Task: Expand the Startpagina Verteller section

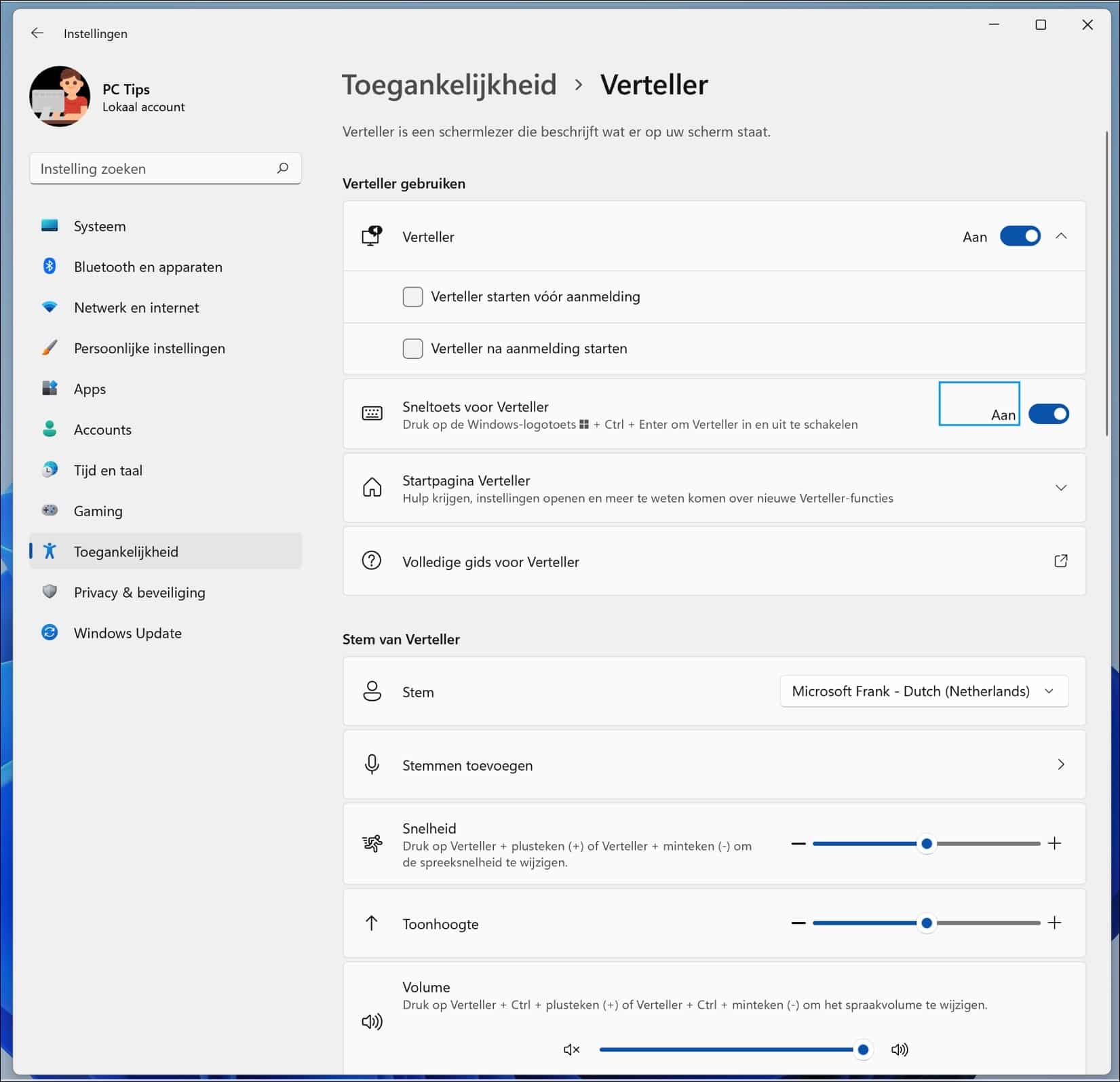Action: click(x=1061, y=487)
